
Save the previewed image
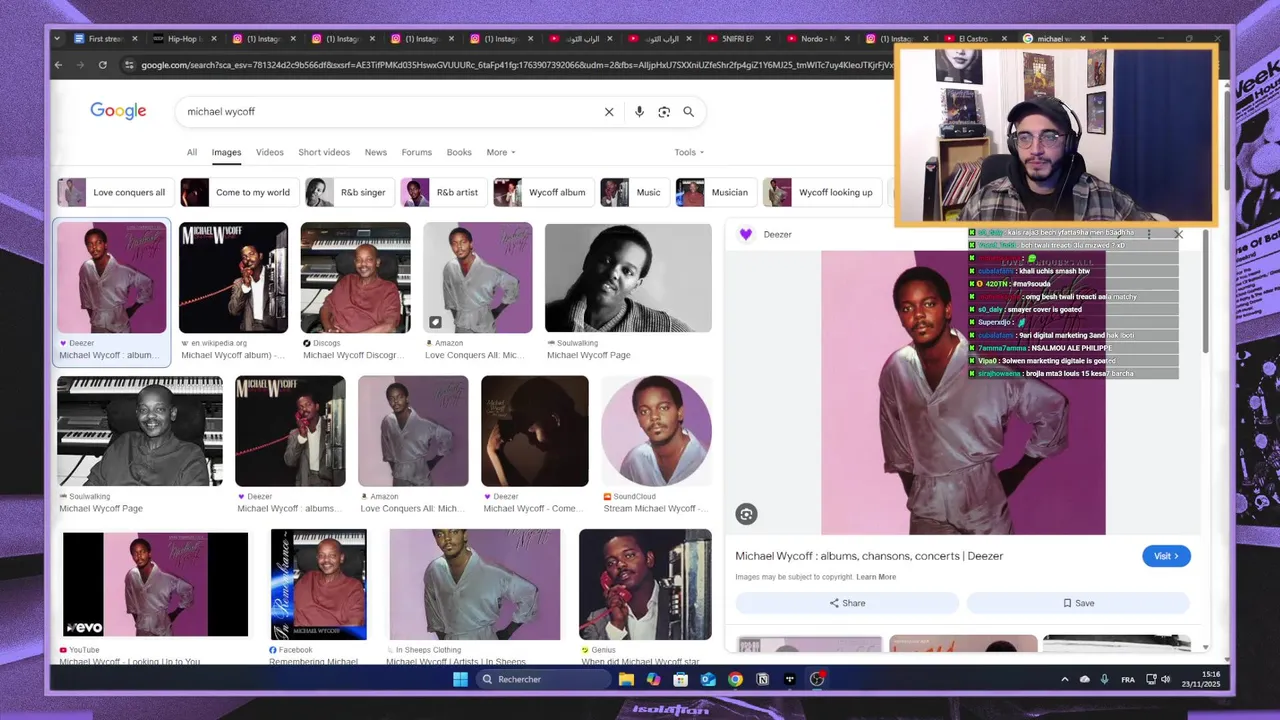1078,603
